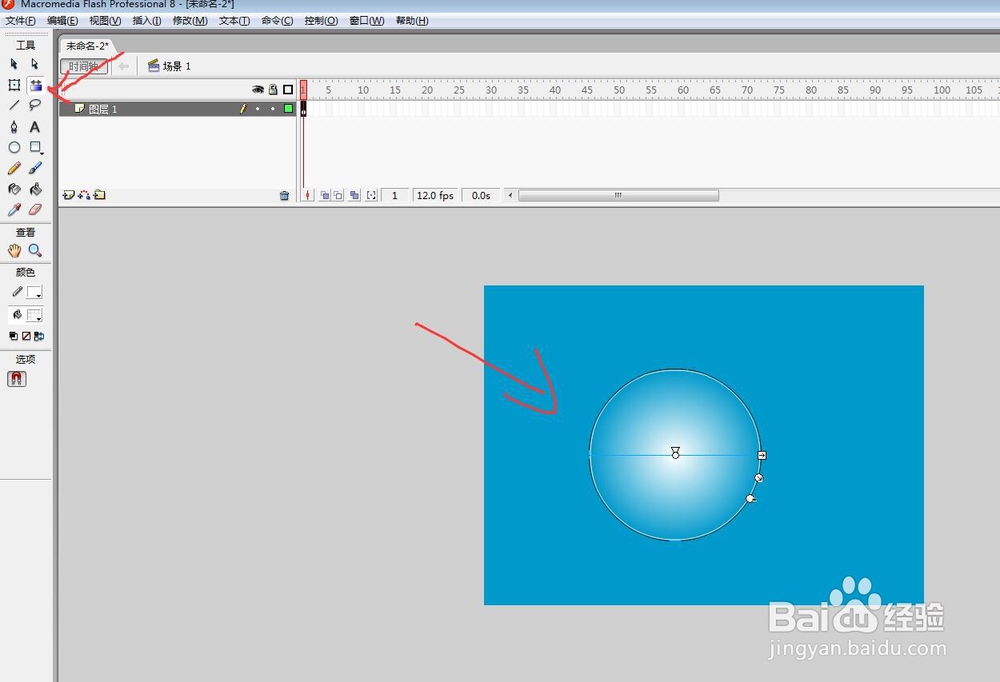The image size is (1000, 682).
Task: Open the 修改(M) menu
Action: [190, 20]
